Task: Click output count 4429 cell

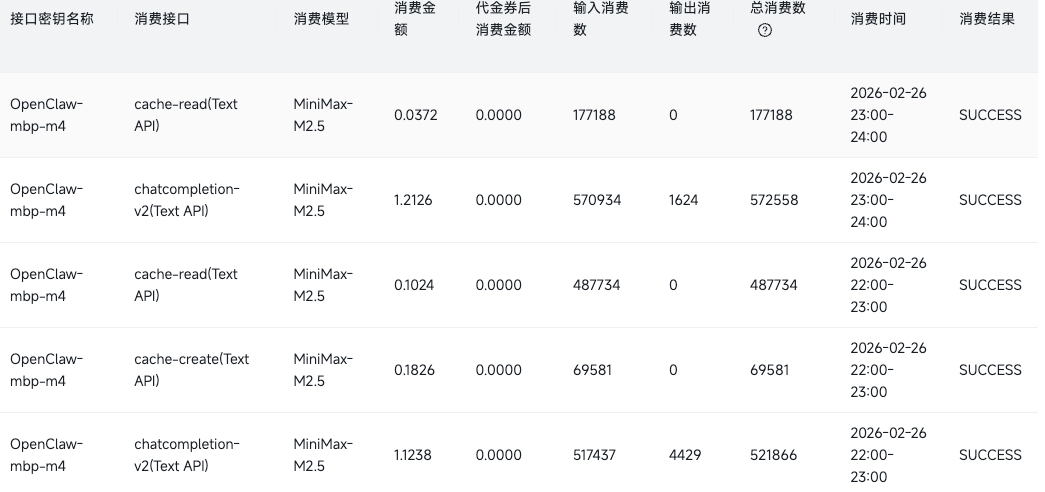Action: (685, 455)
